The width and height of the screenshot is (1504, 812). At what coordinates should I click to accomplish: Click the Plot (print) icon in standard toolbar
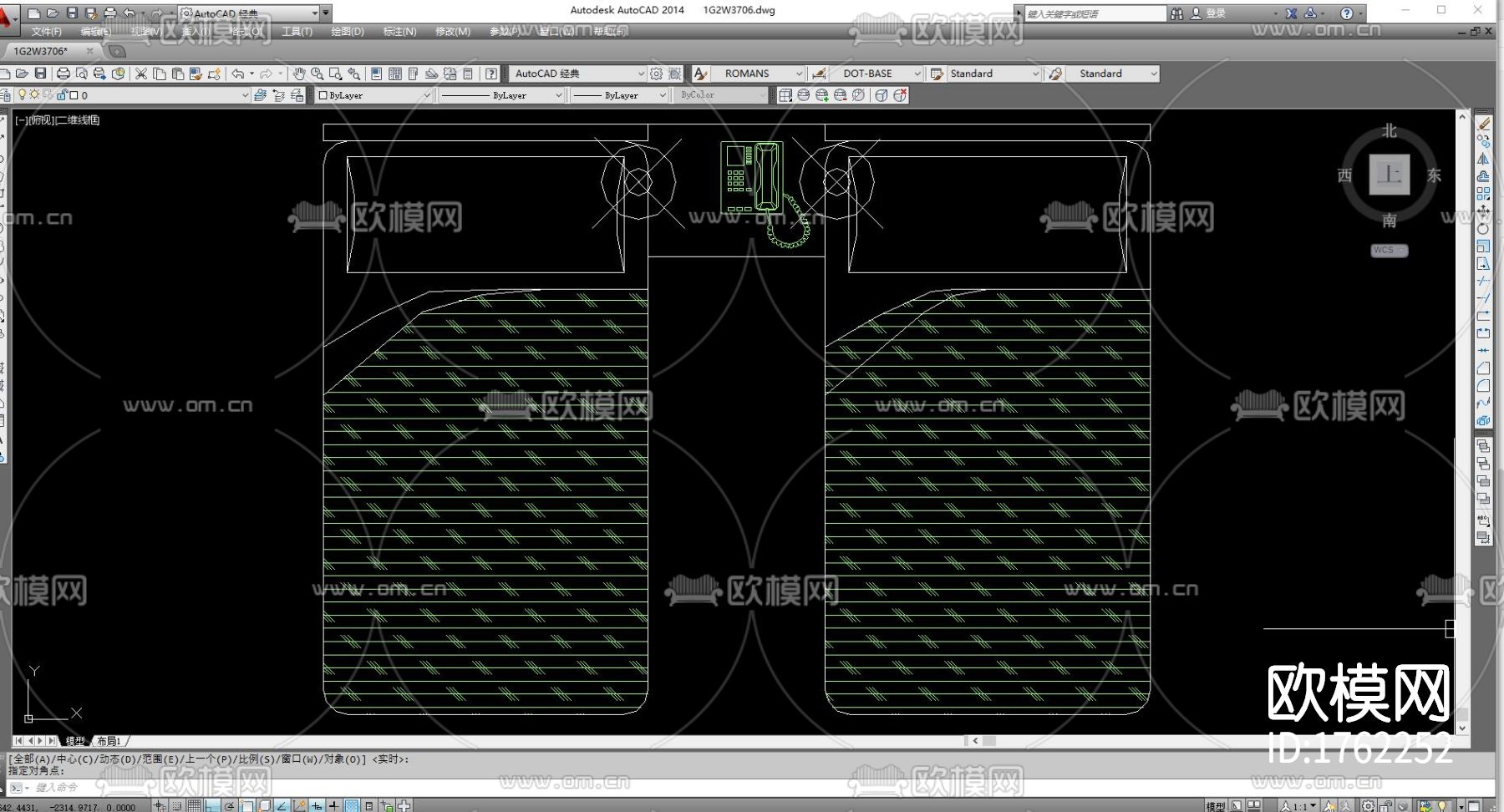tap(63, 74)
